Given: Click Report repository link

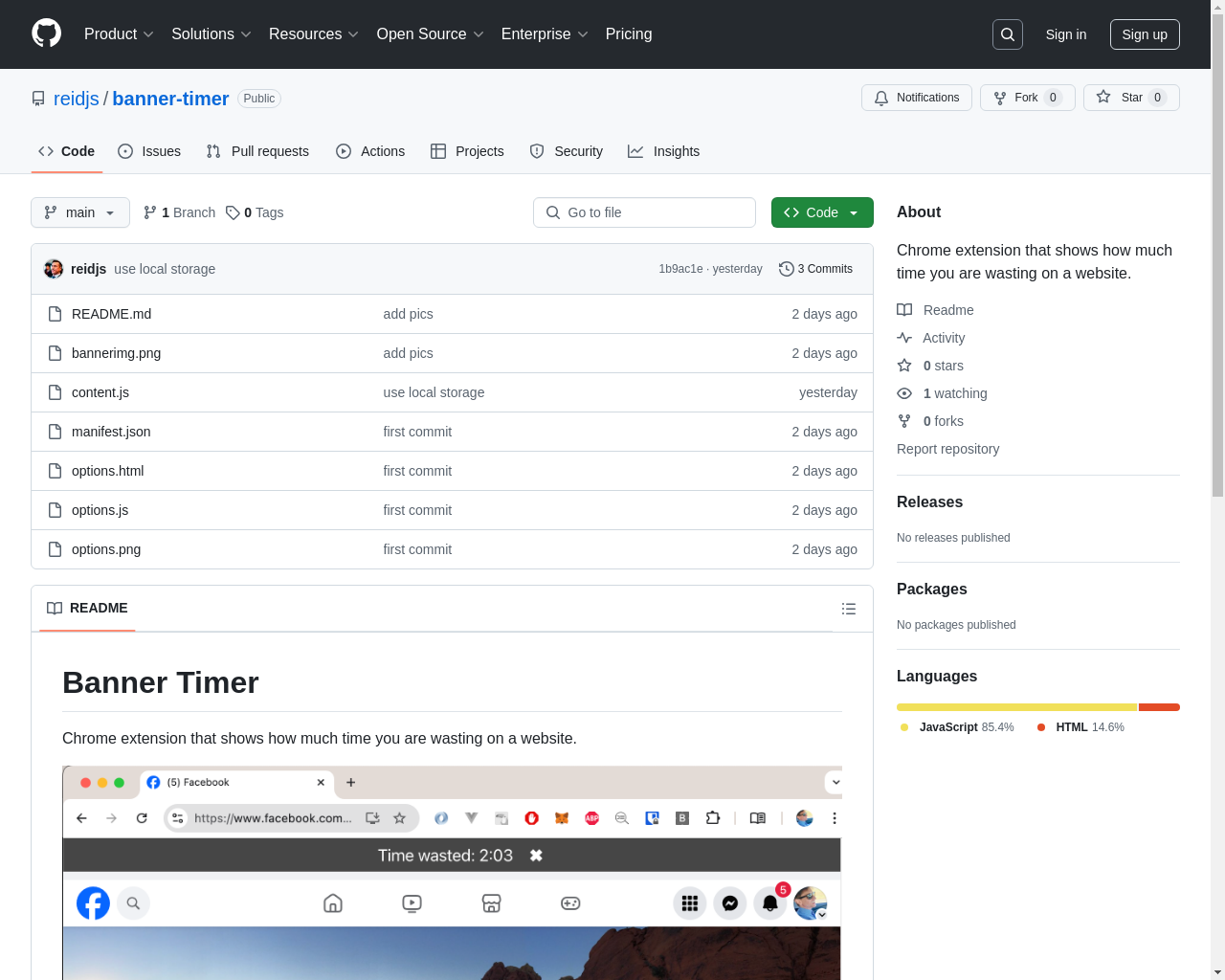Looking at the screenshot, I should click(947, 449).
